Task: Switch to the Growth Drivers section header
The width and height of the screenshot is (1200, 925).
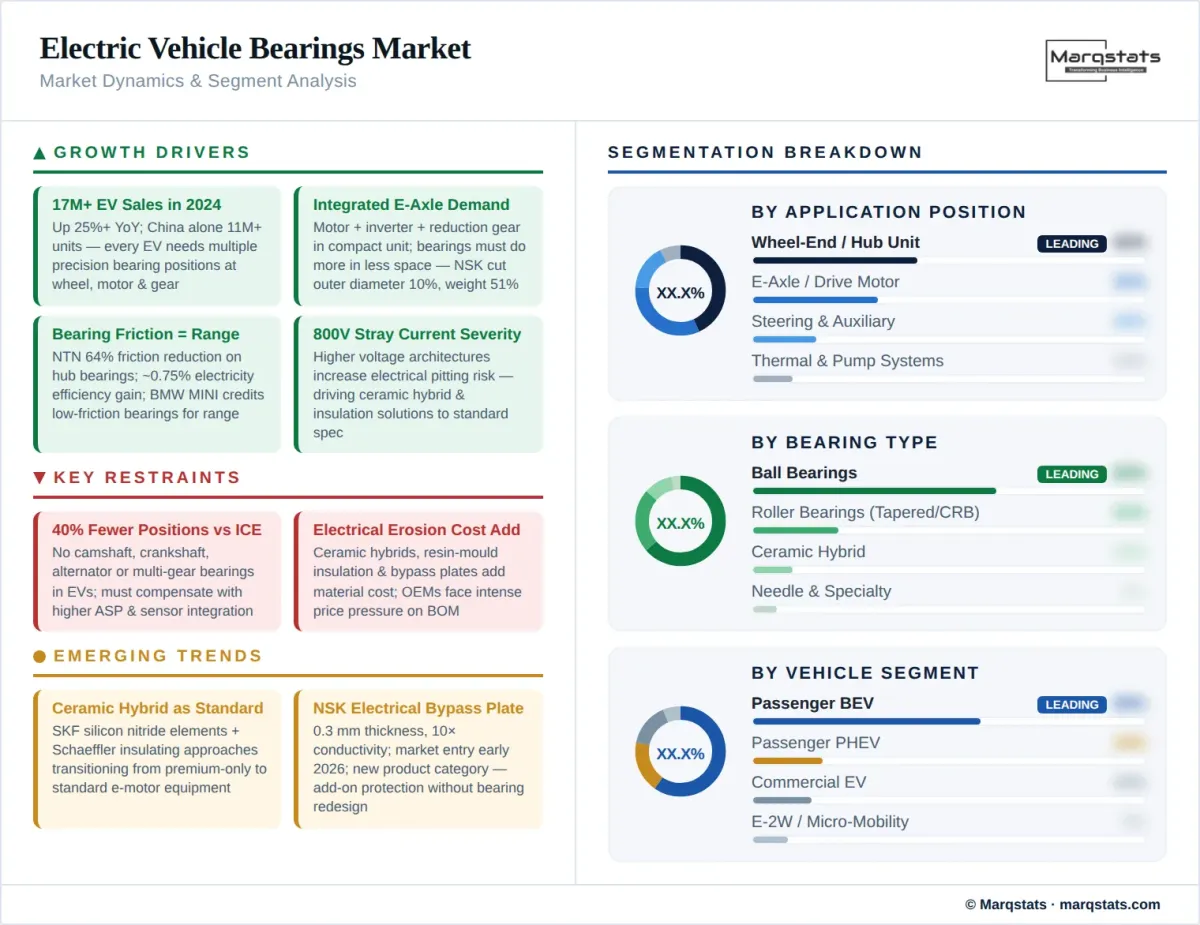Action: [x=152, y=152]
